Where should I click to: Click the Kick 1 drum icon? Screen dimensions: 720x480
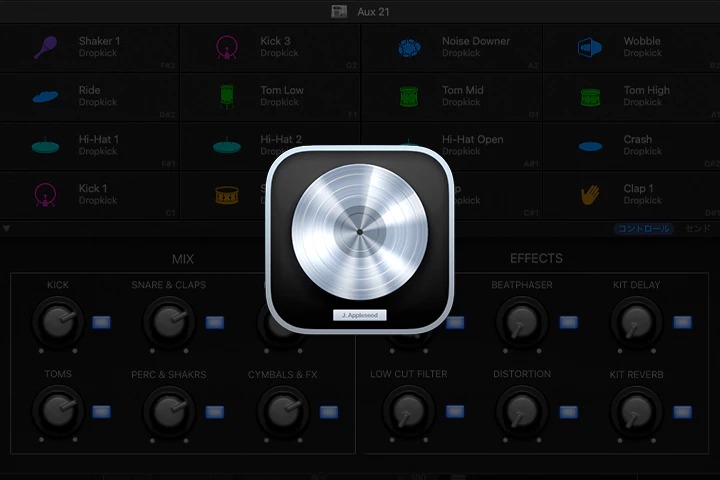[x=45, y=194]
